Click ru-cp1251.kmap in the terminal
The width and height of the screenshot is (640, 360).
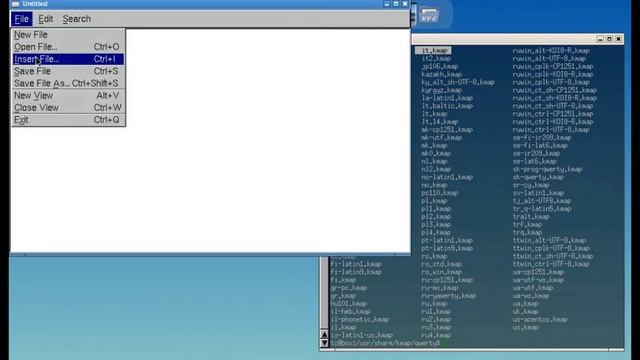point(447,280)
